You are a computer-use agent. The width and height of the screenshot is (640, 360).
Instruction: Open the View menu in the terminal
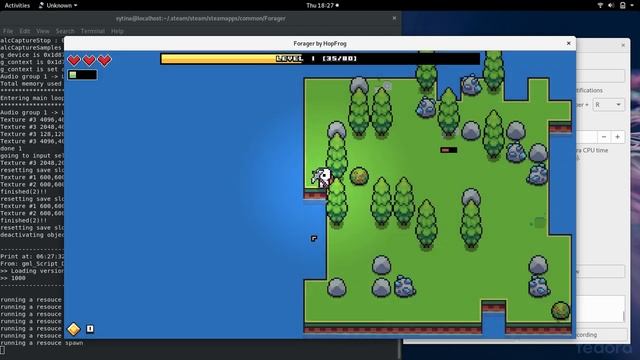click(x=42, y=31)
